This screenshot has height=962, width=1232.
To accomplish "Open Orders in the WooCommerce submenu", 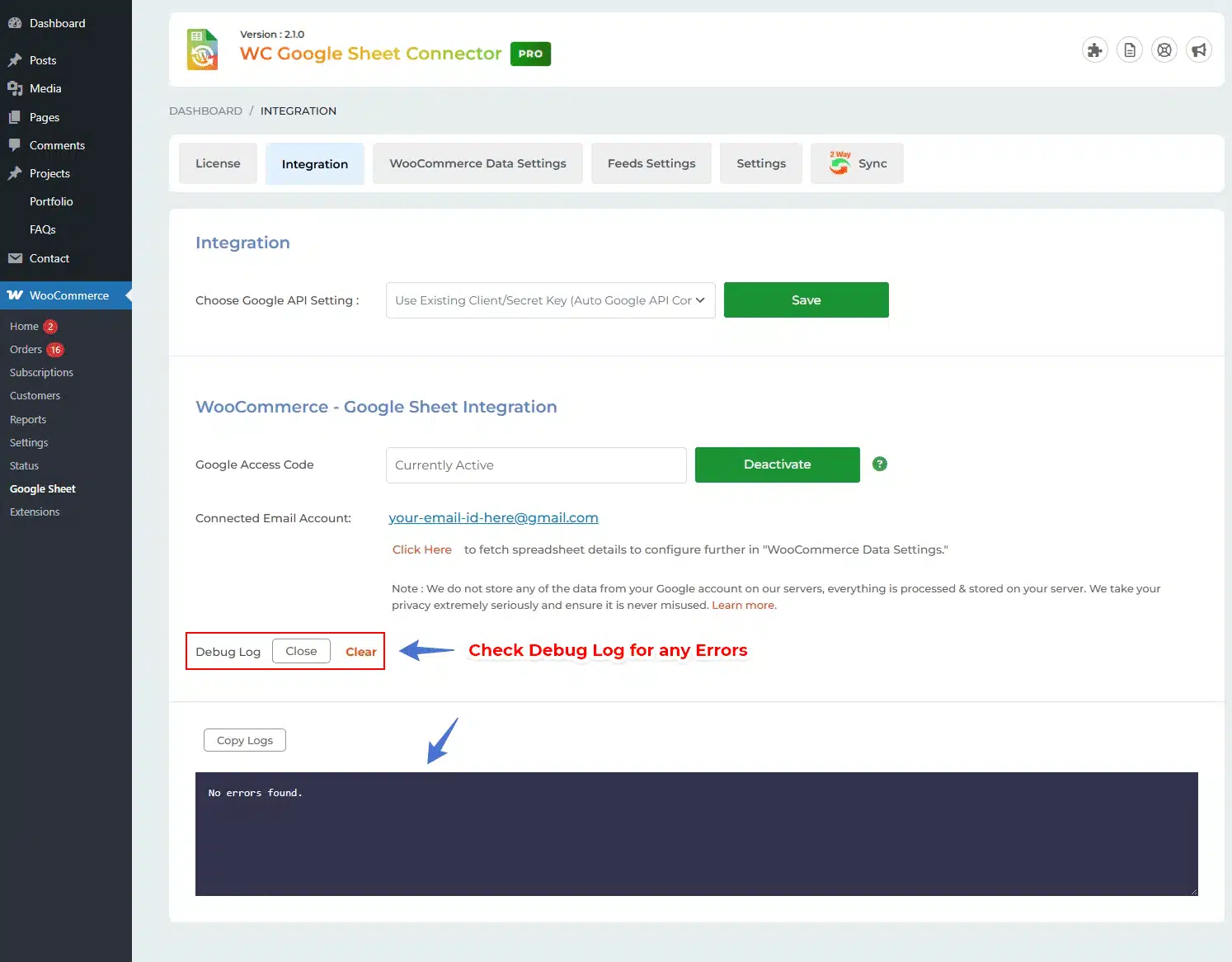I will tap(26, 350).
